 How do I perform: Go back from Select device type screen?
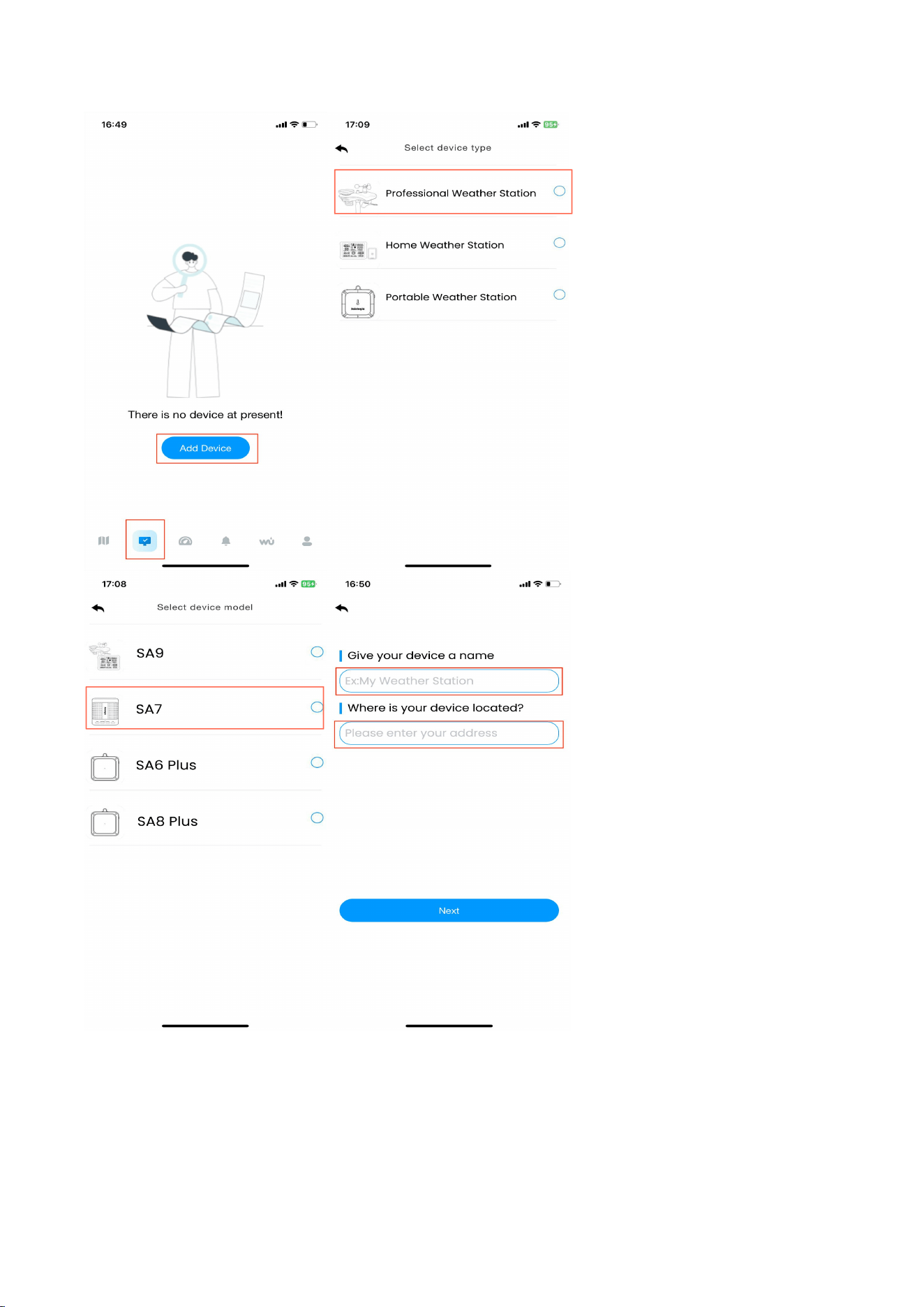[341, 149]
